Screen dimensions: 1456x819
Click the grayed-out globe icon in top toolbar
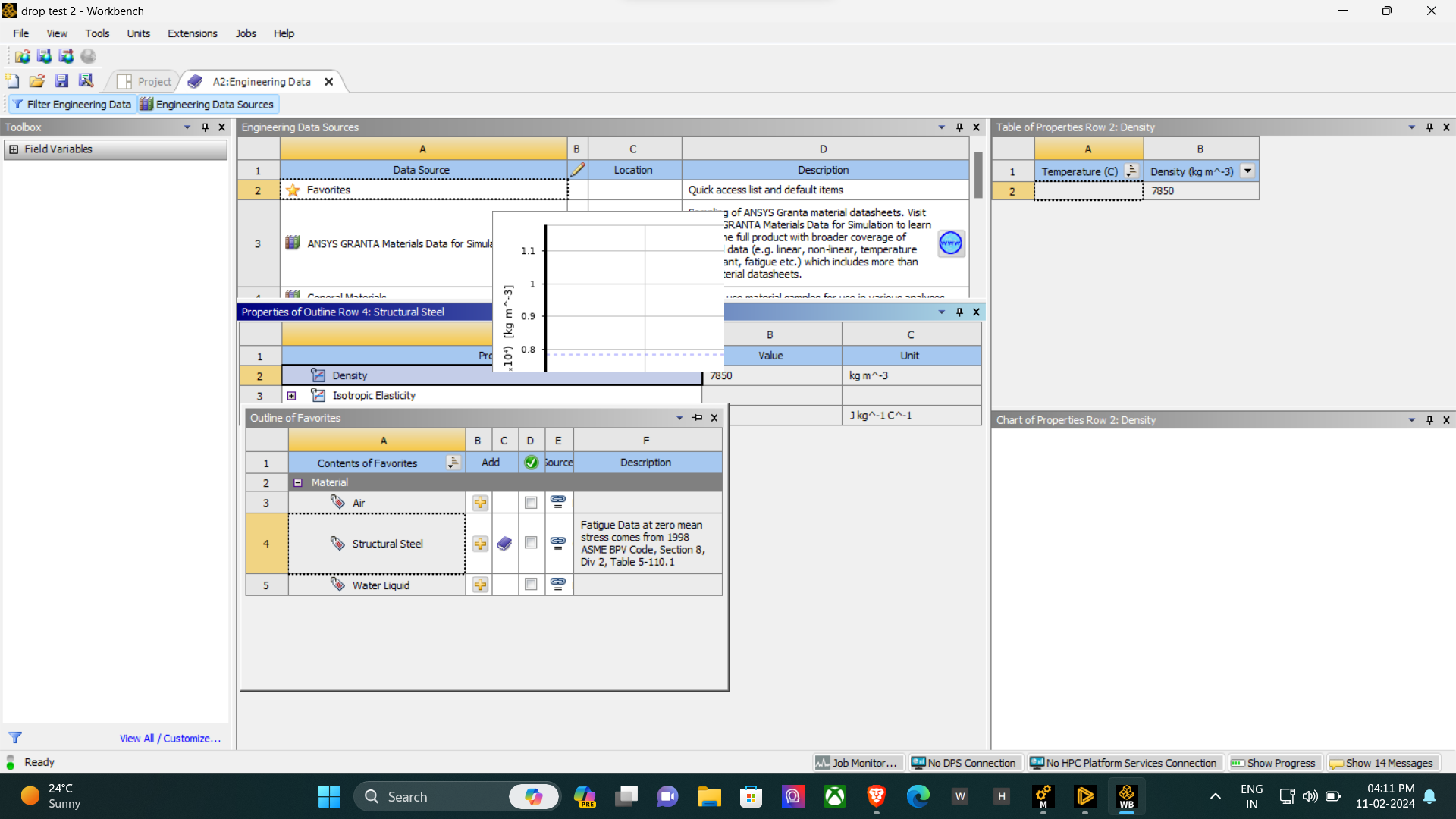[88, 56]
